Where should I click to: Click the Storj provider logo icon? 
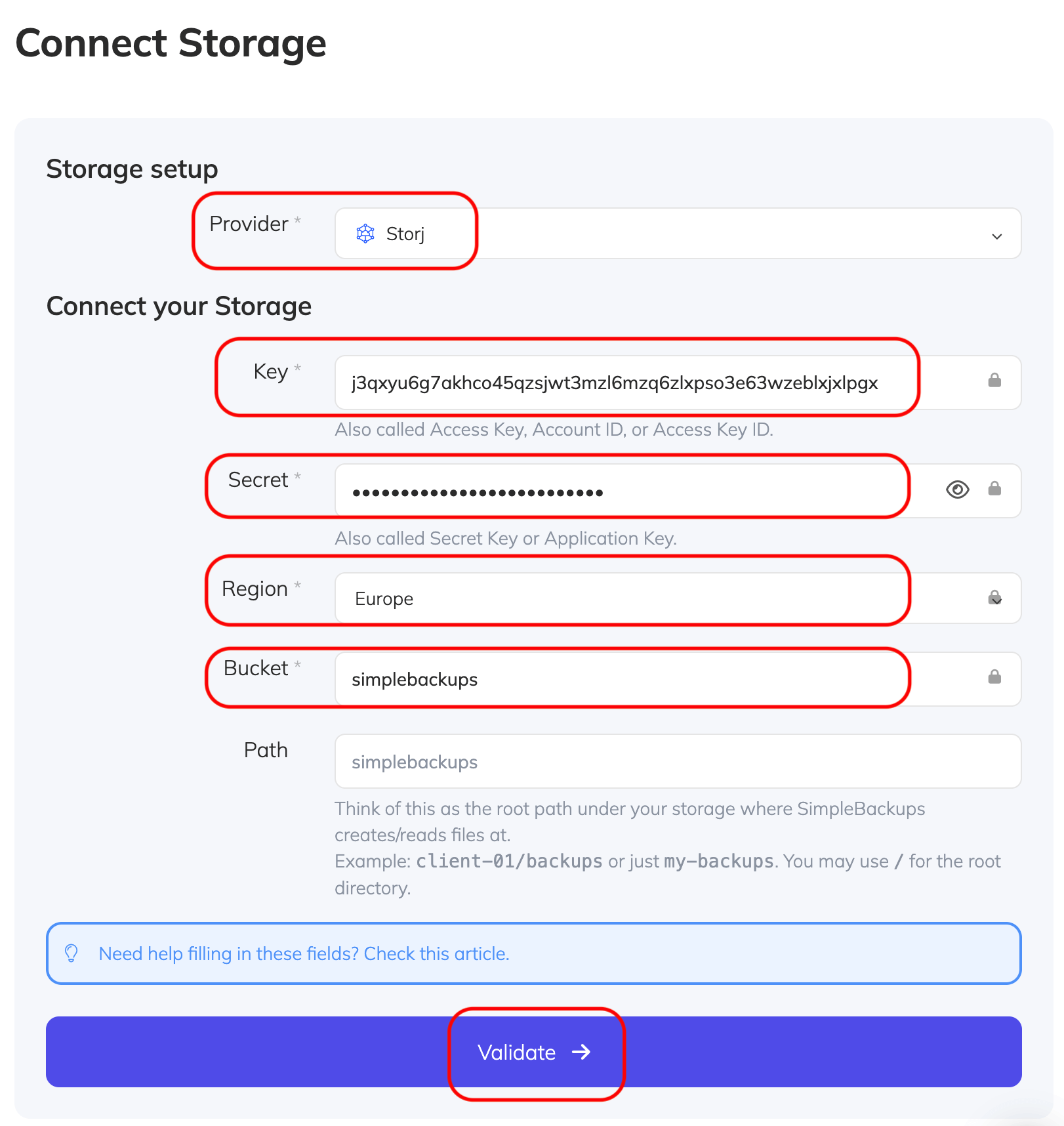click(365, 234)
